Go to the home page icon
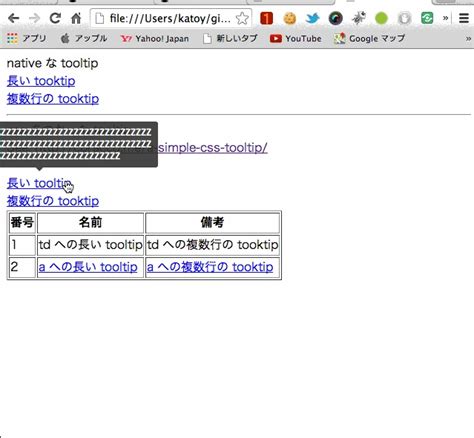The height and width of the screenshot is (438, 474). point(76,18)
